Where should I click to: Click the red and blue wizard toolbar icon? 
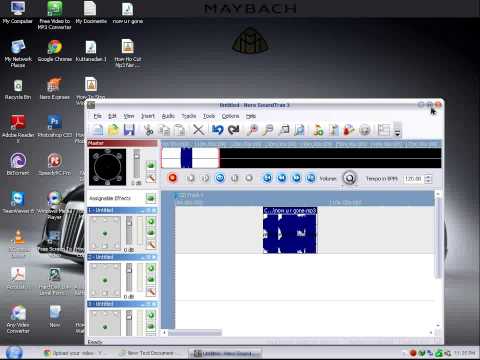pyautogui.click(x=349, y=130)
